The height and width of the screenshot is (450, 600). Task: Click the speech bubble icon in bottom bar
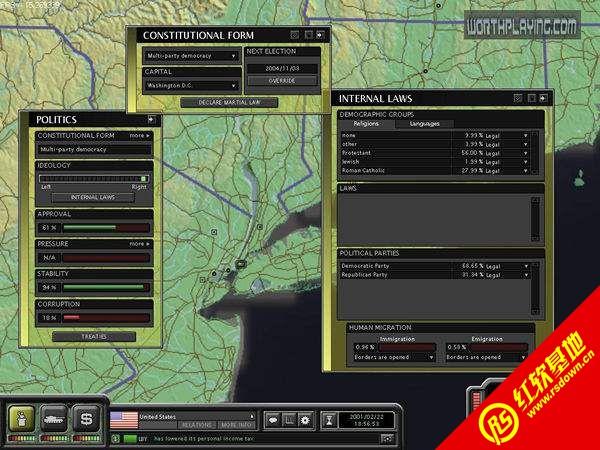273,421
